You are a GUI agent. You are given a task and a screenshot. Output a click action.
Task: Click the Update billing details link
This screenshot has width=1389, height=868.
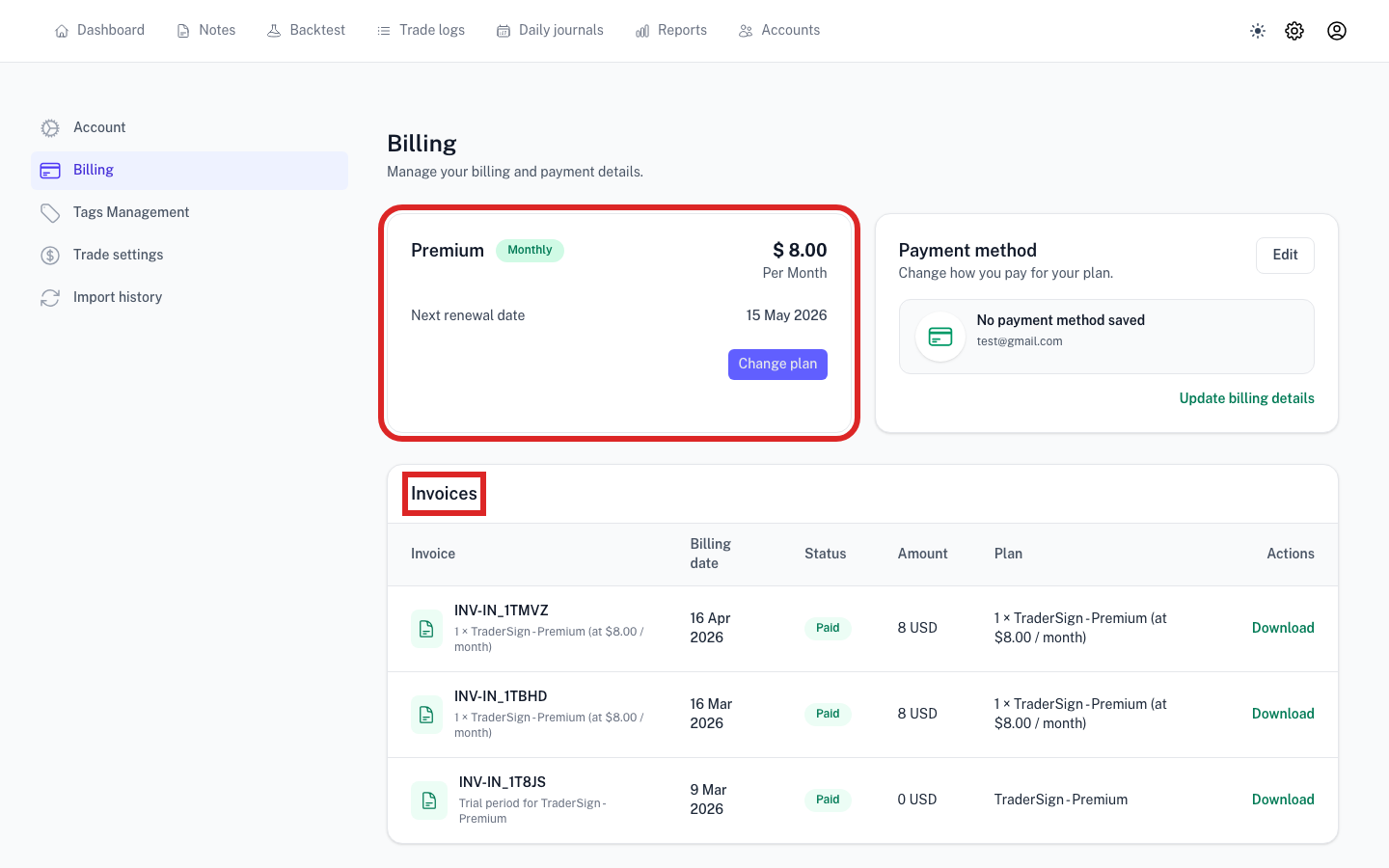tap(1246, 398)
